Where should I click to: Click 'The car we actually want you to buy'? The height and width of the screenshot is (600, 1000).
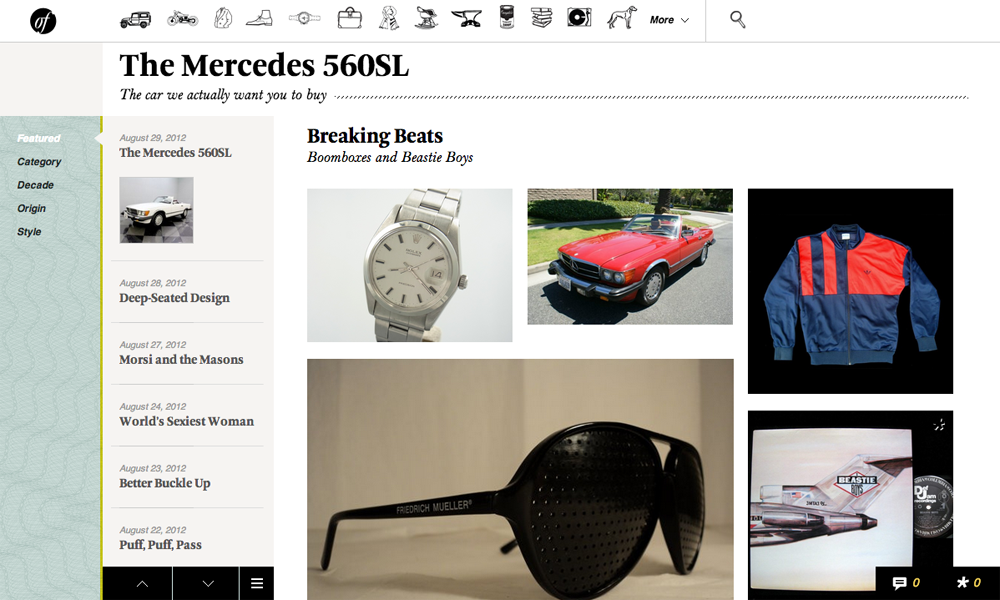coord(223,95)
